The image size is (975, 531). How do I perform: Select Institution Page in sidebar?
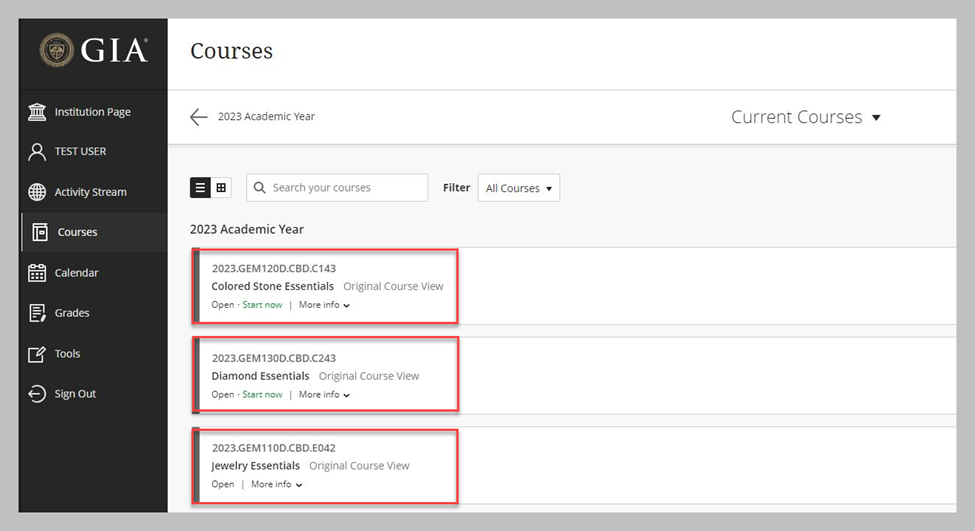(x=93, y=112)
